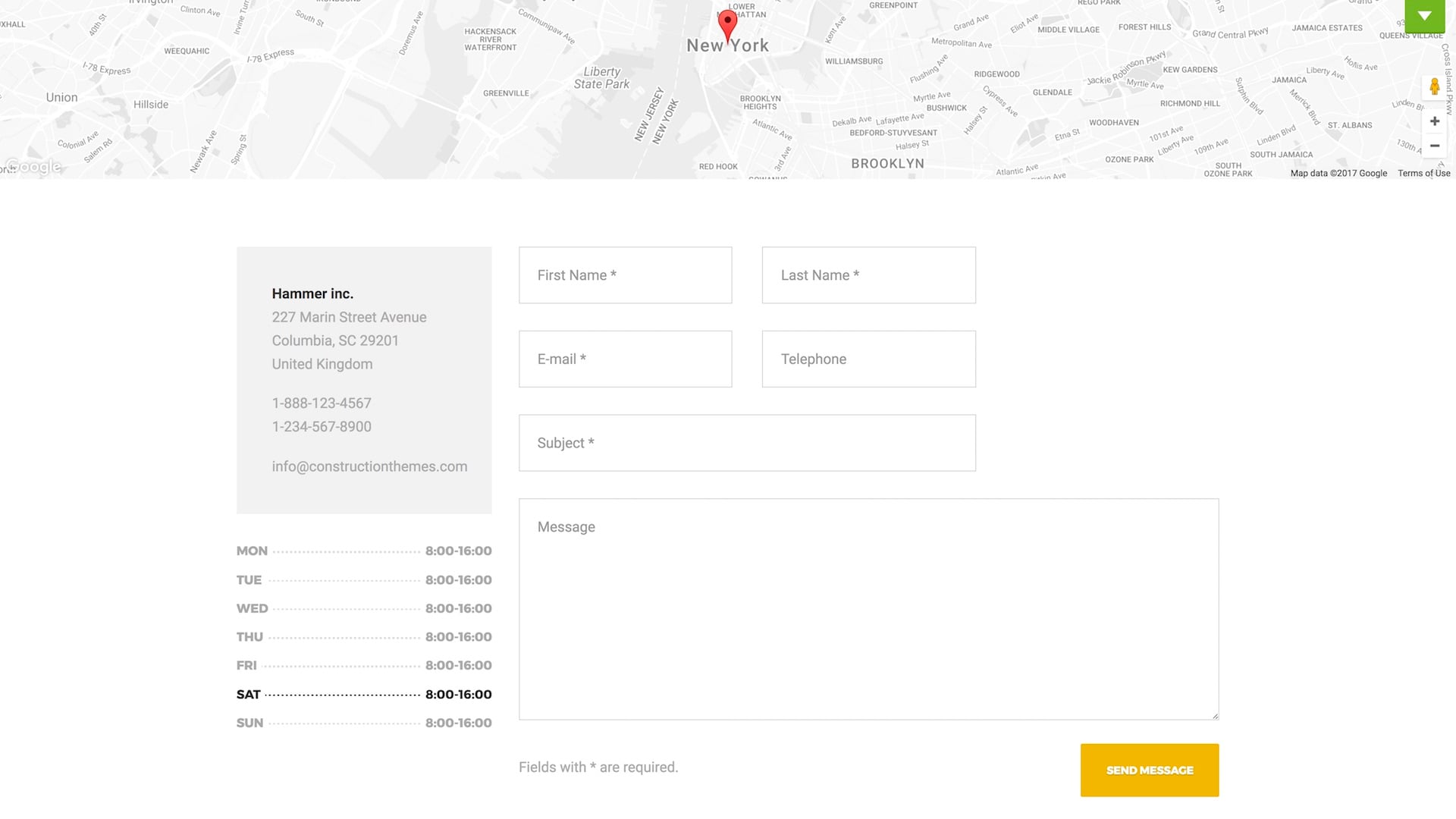Viewport: 1456px width, 819px height.
Task: Click the Google logo on map
Action: click(x=33, y=167)
